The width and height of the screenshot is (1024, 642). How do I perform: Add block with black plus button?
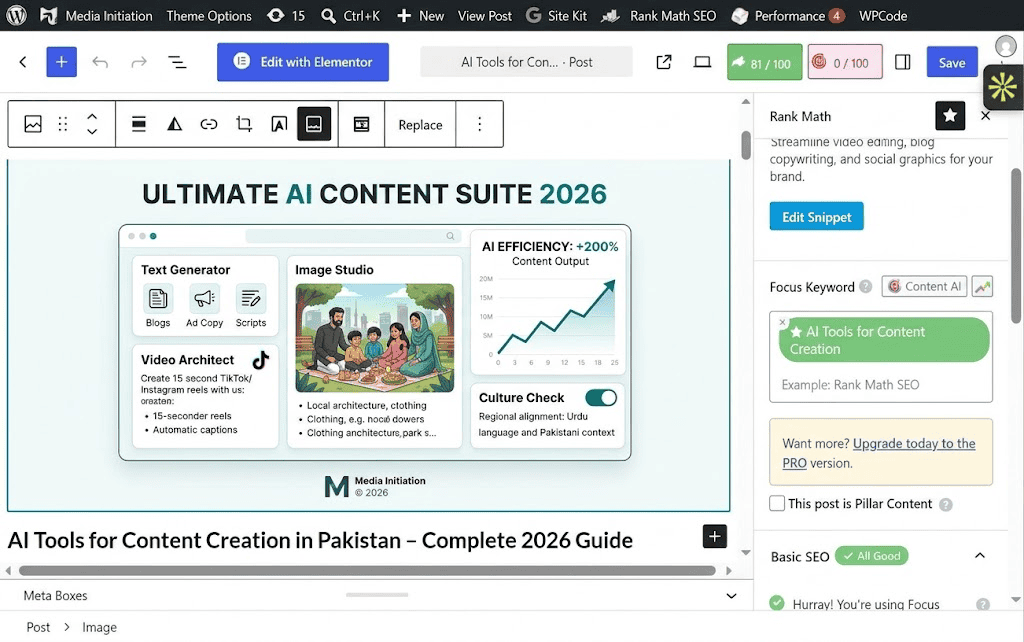click(714, 536)
